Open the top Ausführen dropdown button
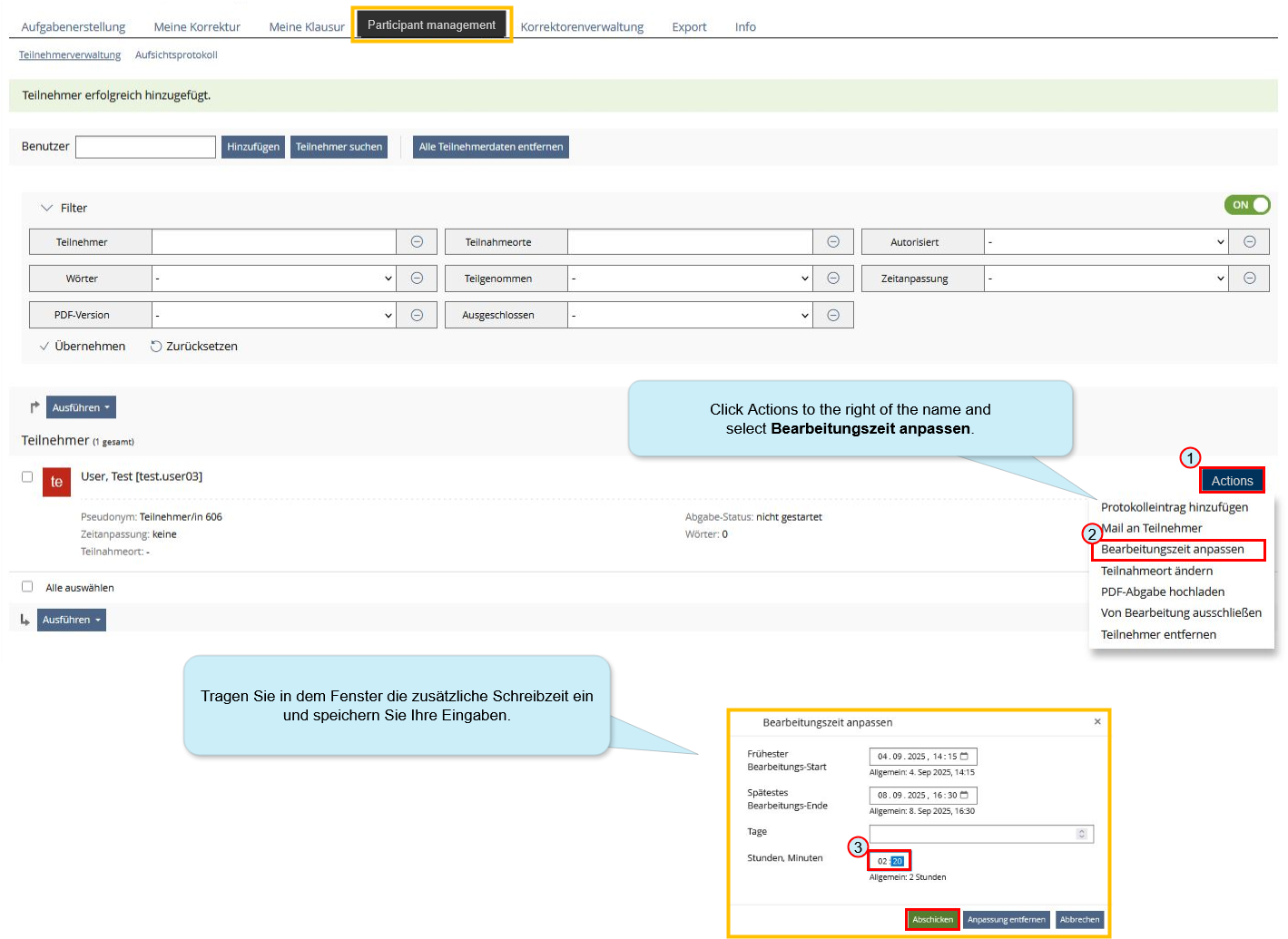This screenshot has width=1288, height=939. [x=81, y=407]
